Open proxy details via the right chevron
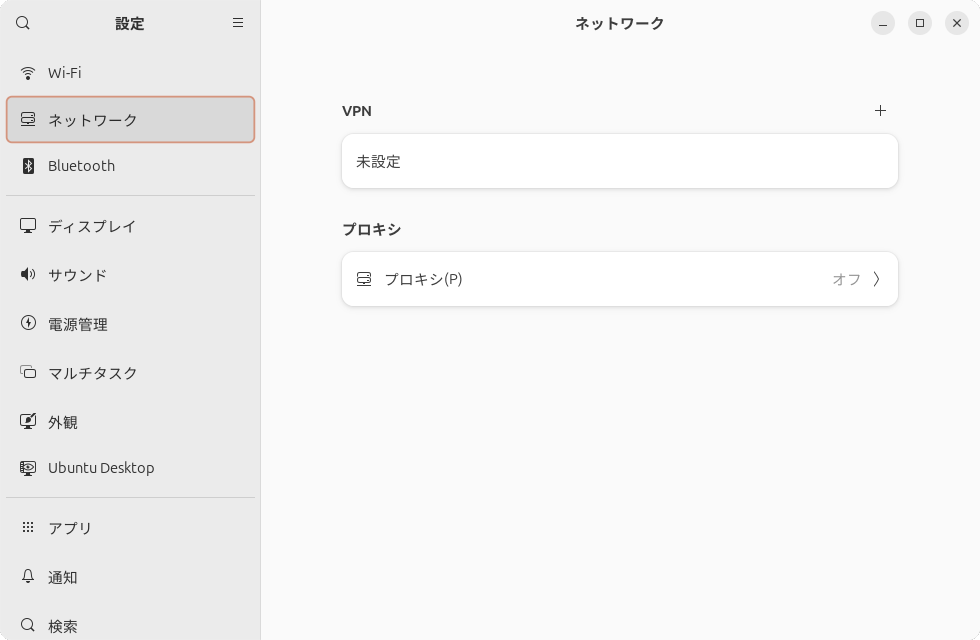This screenshot has height=640, width=980. pos(877,279)
